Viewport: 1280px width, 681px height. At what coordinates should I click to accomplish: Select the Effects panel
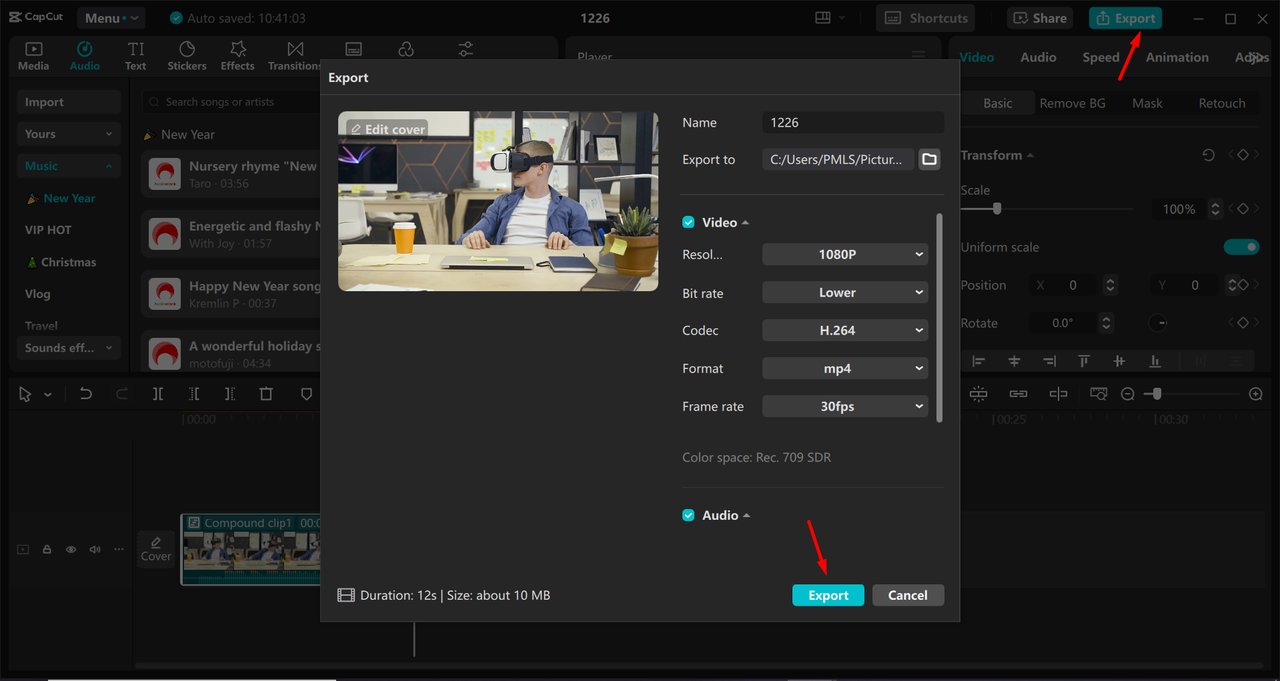[x=237, y=55]
